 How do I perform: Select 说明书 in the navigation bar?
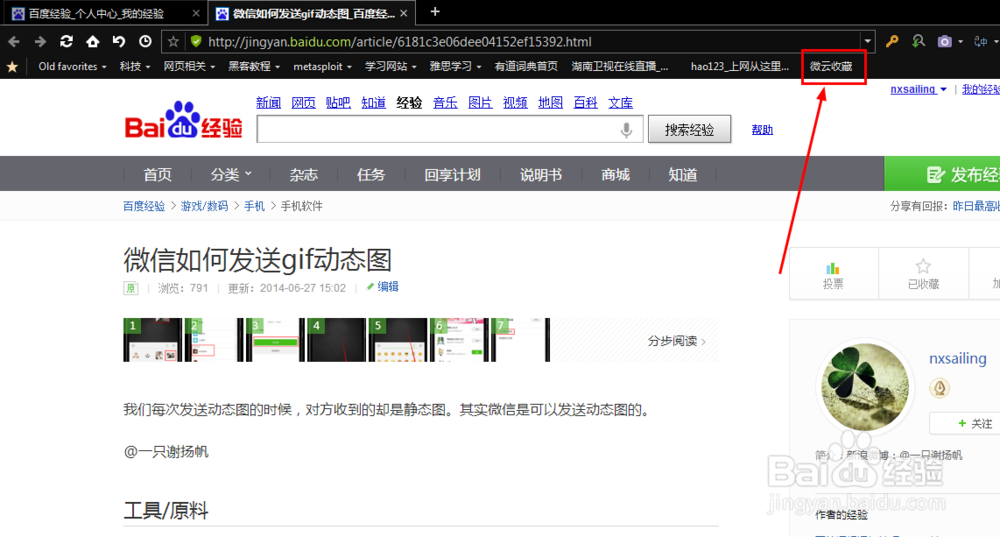[x=541, y=174]
